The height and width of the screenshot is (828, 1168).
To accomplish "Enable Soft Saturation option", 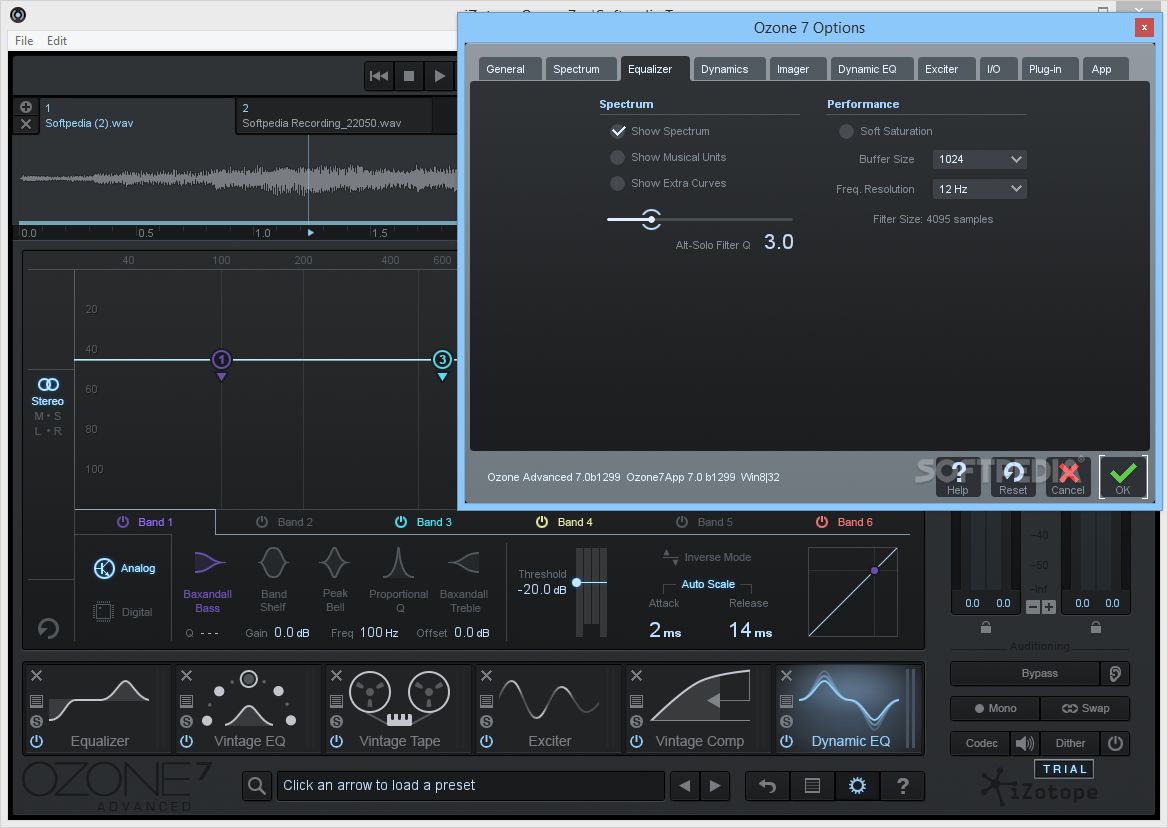I will [846, 131].
